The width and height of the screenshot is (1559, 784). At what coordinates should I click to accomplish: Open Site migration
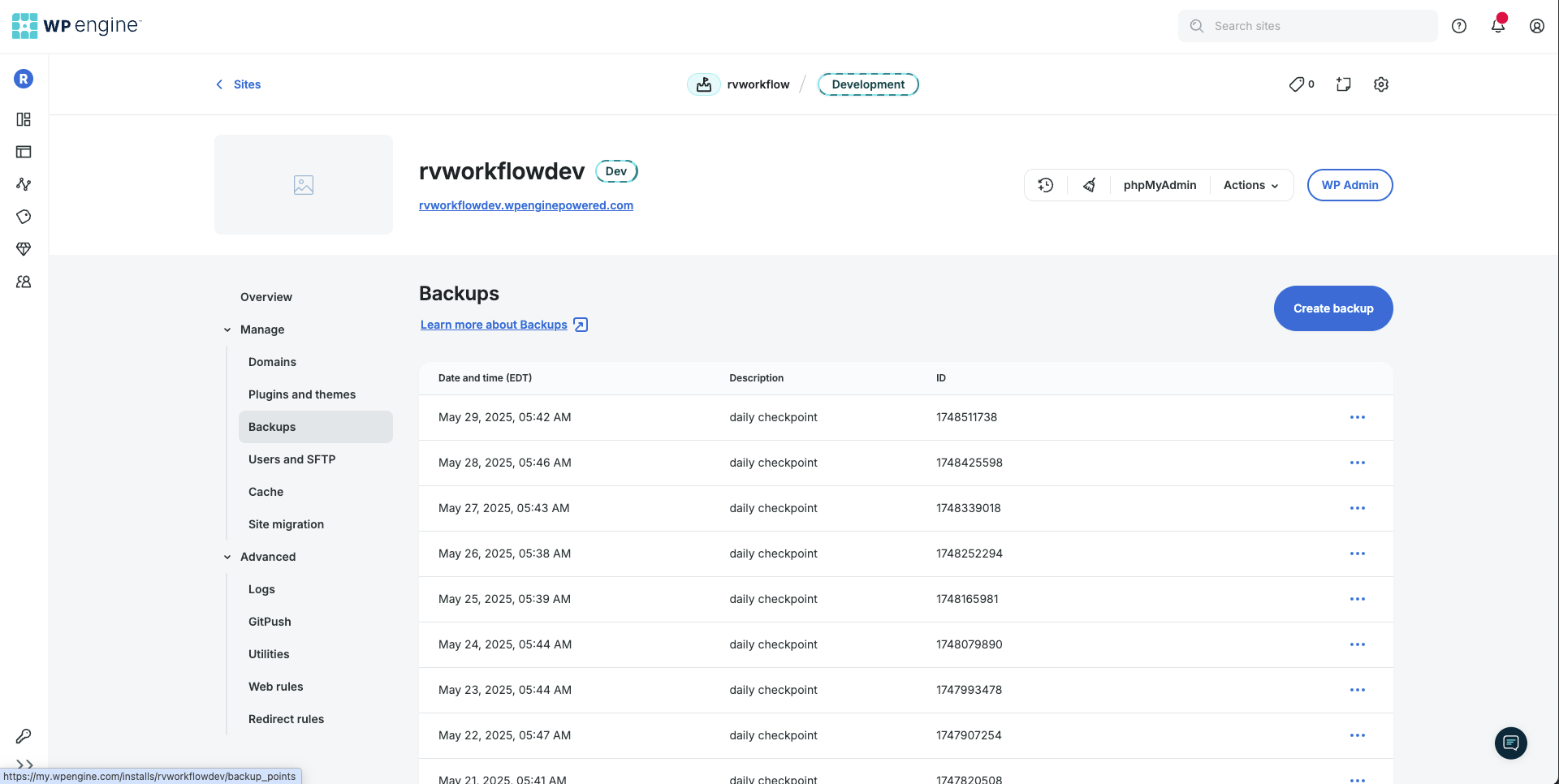[286, 524]
